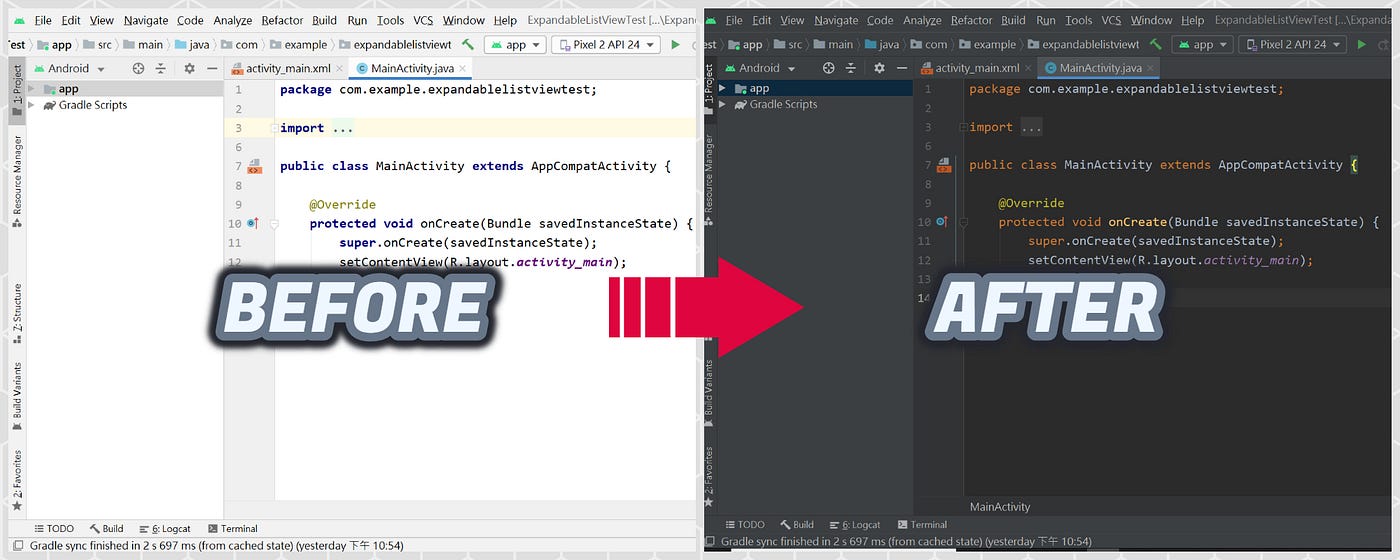The height and width of the screenshot is (560, 1400).
Task: Click related XML file gutter icon at line 7, dark window
Action: (943, 165)
